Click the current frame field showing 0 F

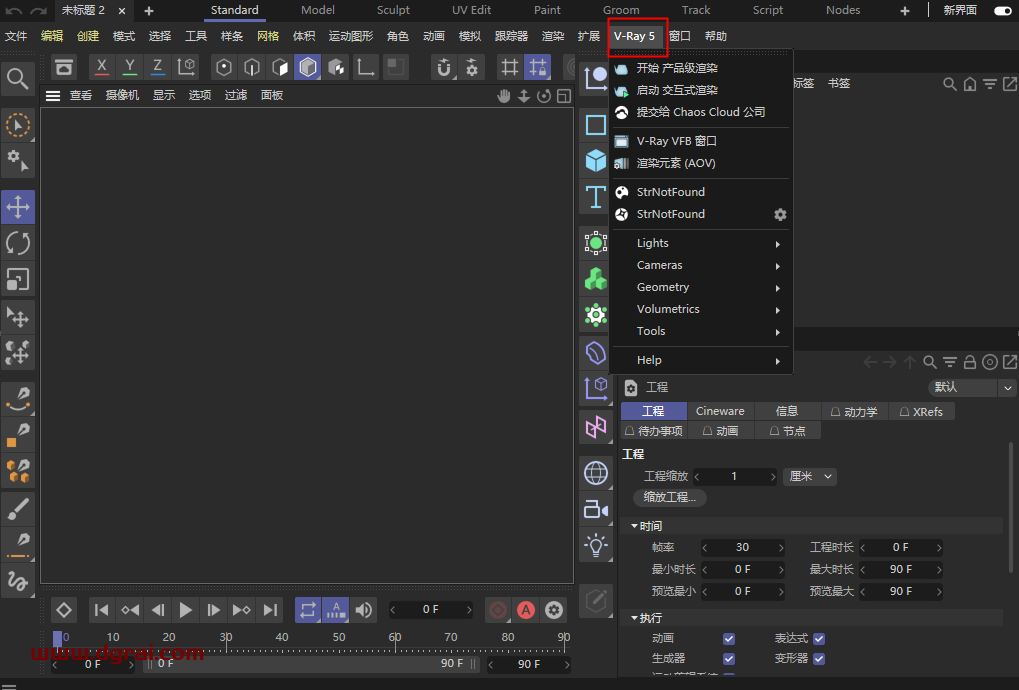point(430,609)
